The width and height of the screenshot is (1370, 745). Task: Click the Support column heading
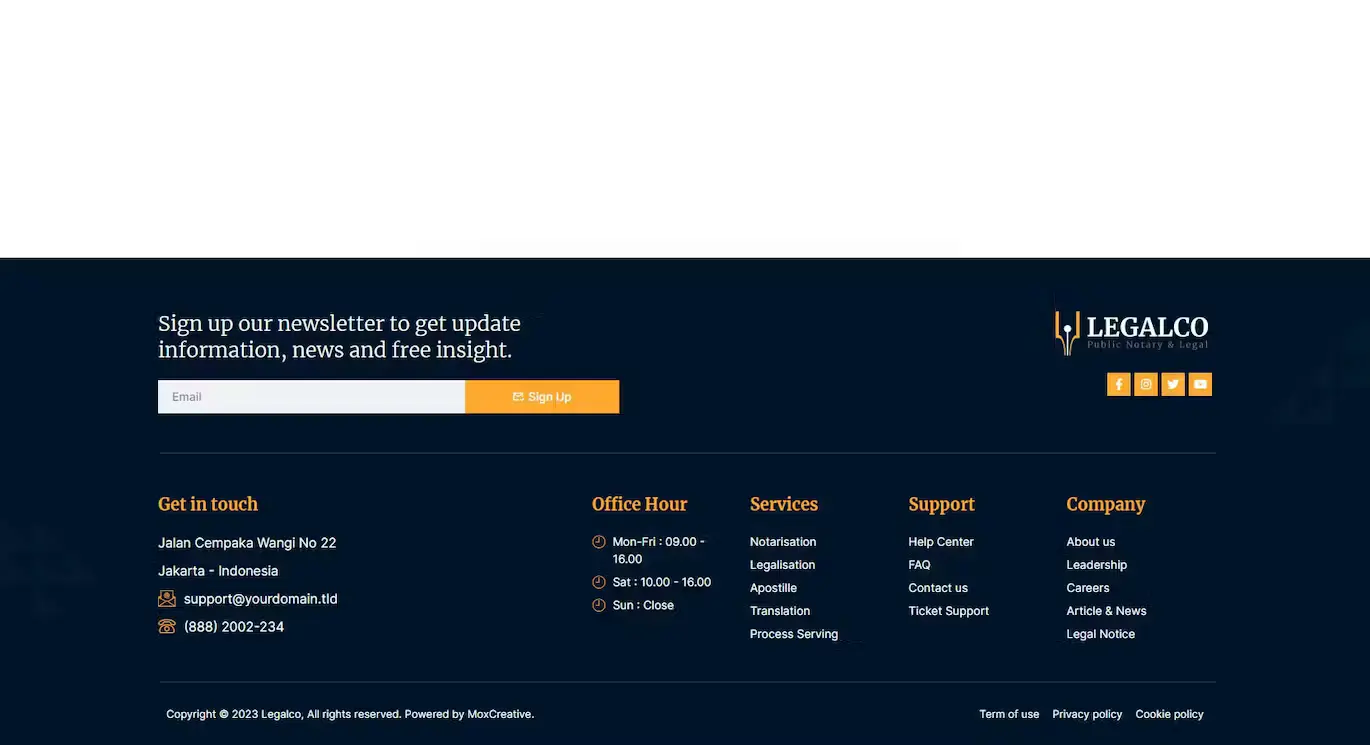941,505
